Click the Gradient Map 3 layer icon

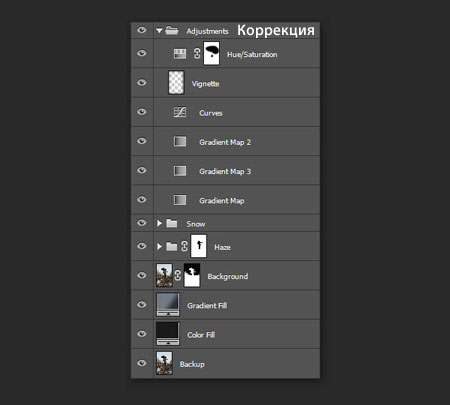(x=180, y=171)
